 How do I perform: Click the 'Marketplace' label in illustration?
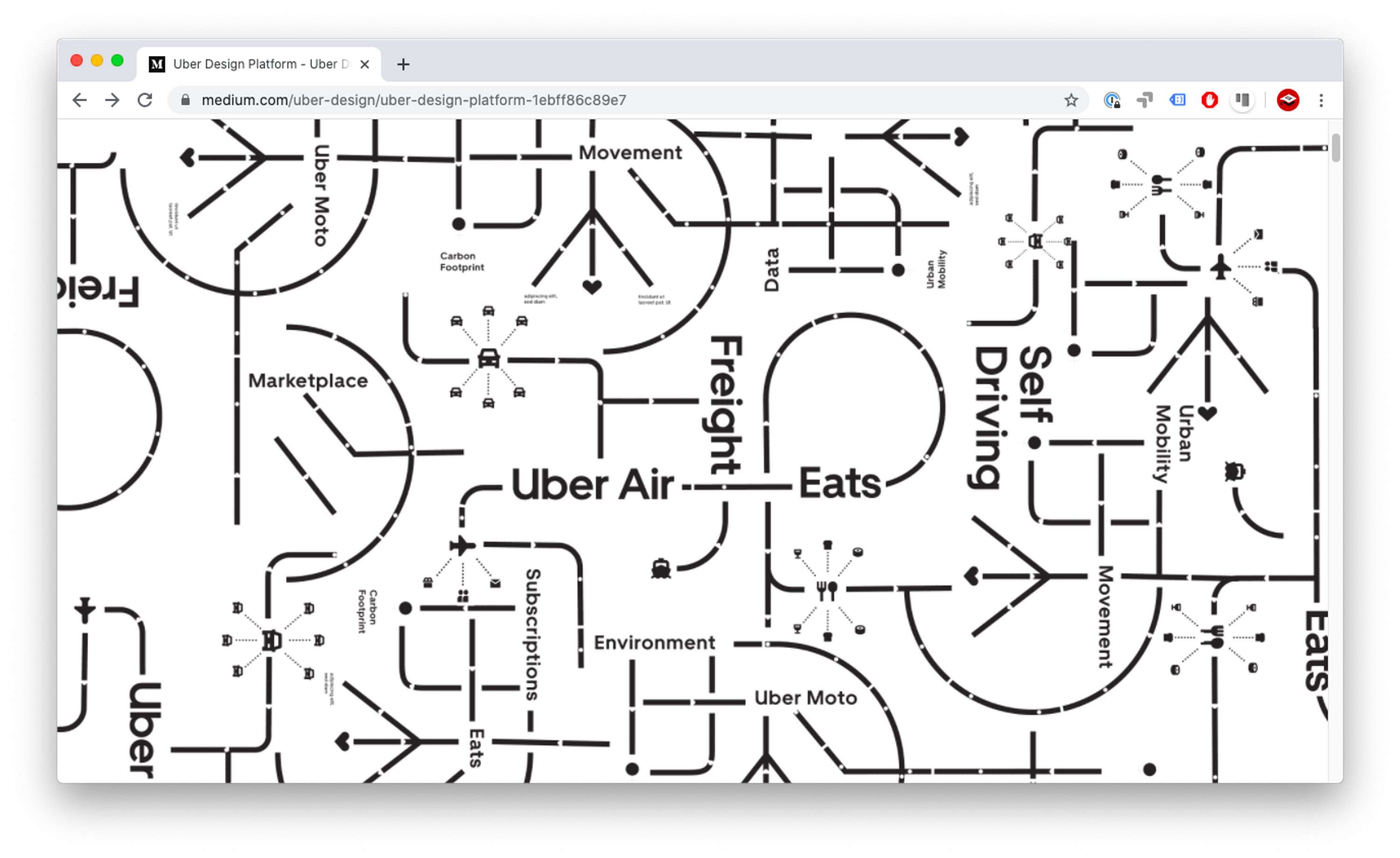click(x=308, y=381)
